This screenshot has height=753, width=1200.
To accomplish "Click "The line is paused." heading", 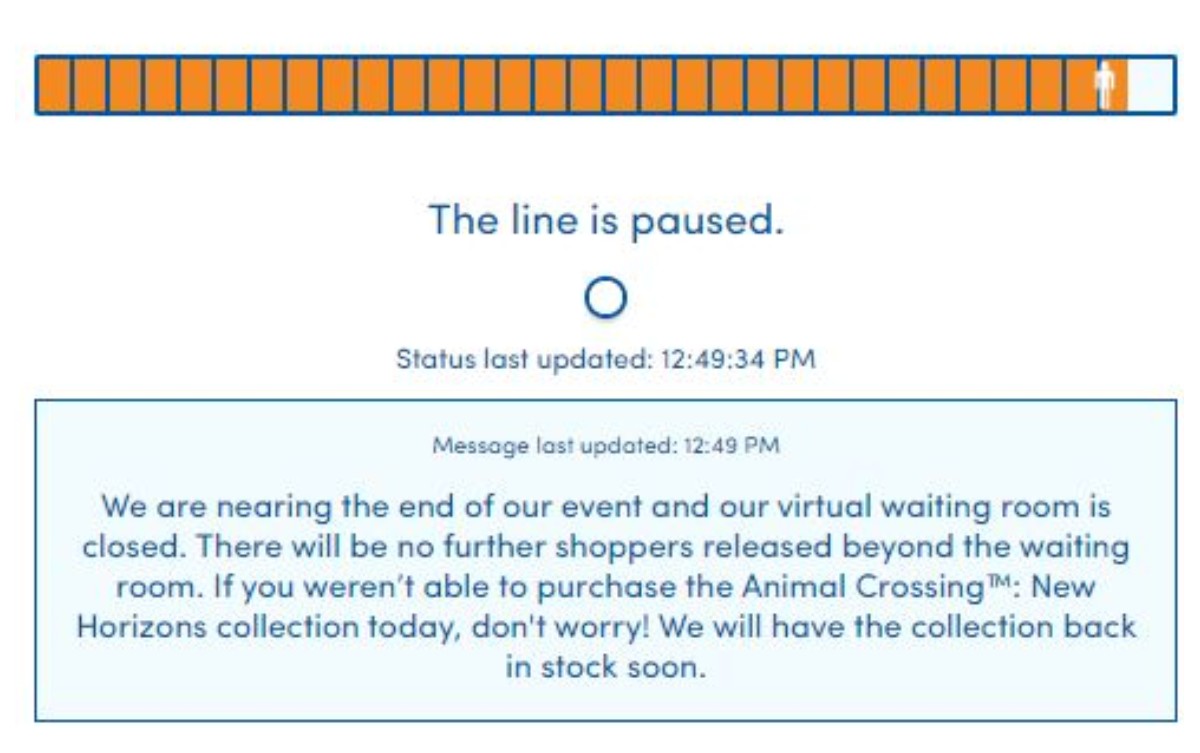I will pyautogui.click(x=605, y=219).
